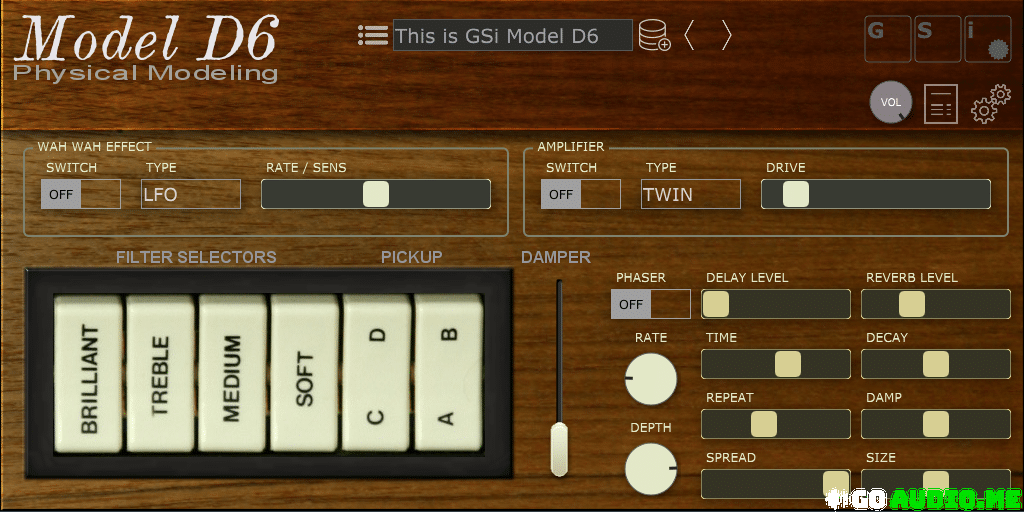Toggle the MEDIUM filter rocker

(x=232, y=374)
